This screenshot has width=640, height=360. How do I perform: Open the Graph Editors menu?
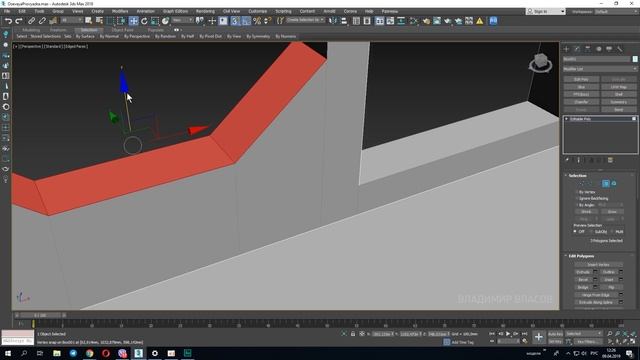click(x=175, y=11)
